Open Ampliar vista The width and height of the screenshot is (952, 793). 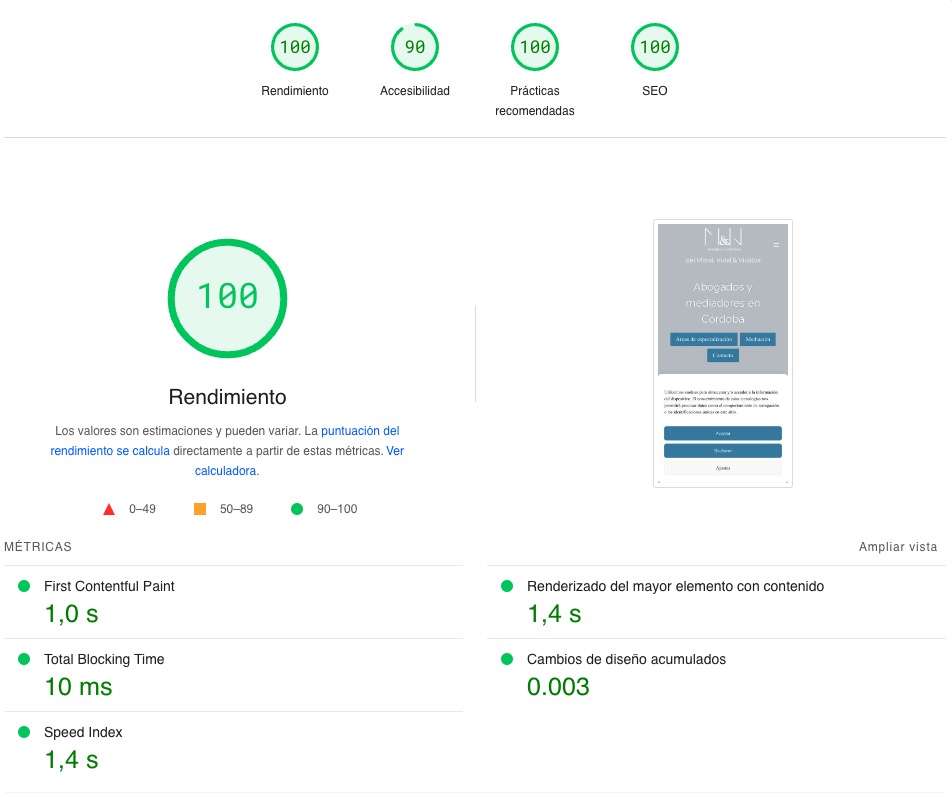[x=897, y=547]
